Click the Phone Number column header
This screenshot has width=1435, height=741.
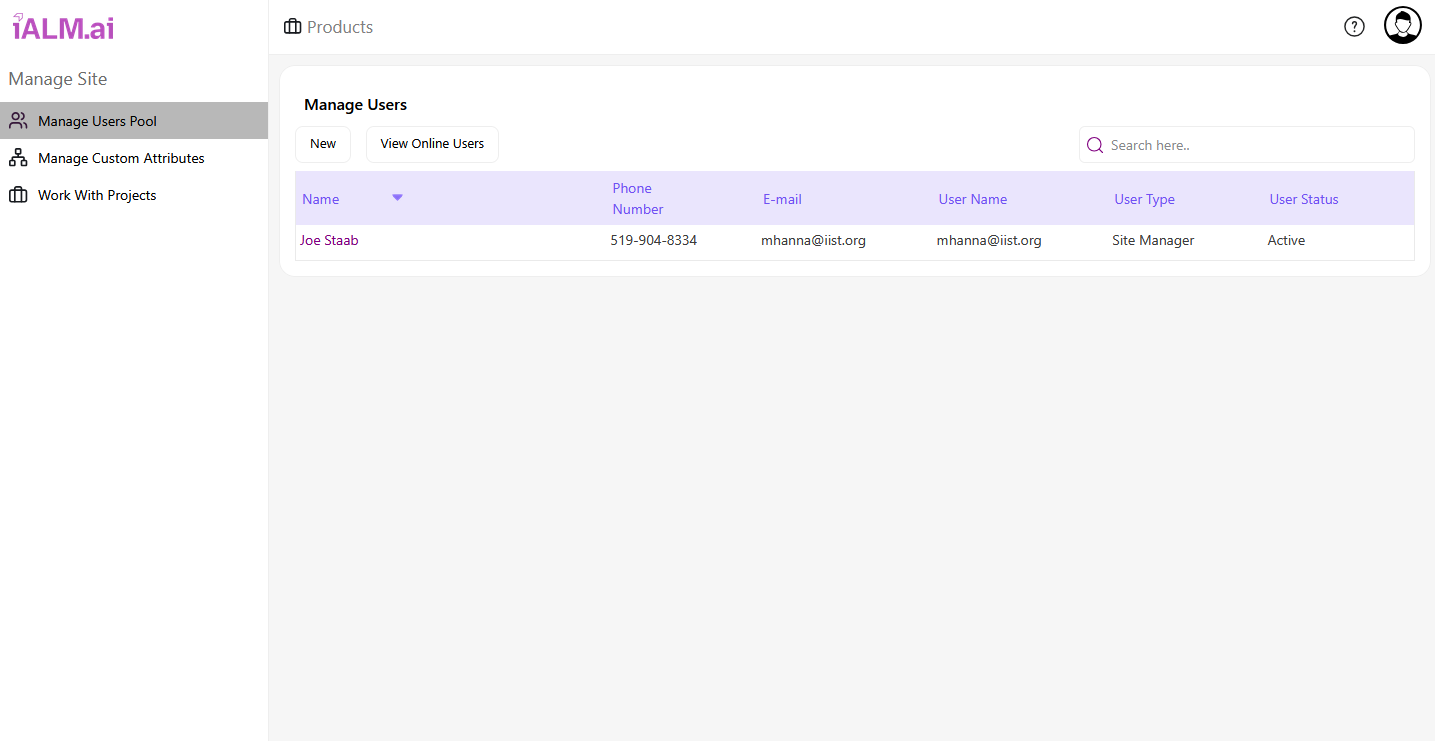tap(637, 198)
